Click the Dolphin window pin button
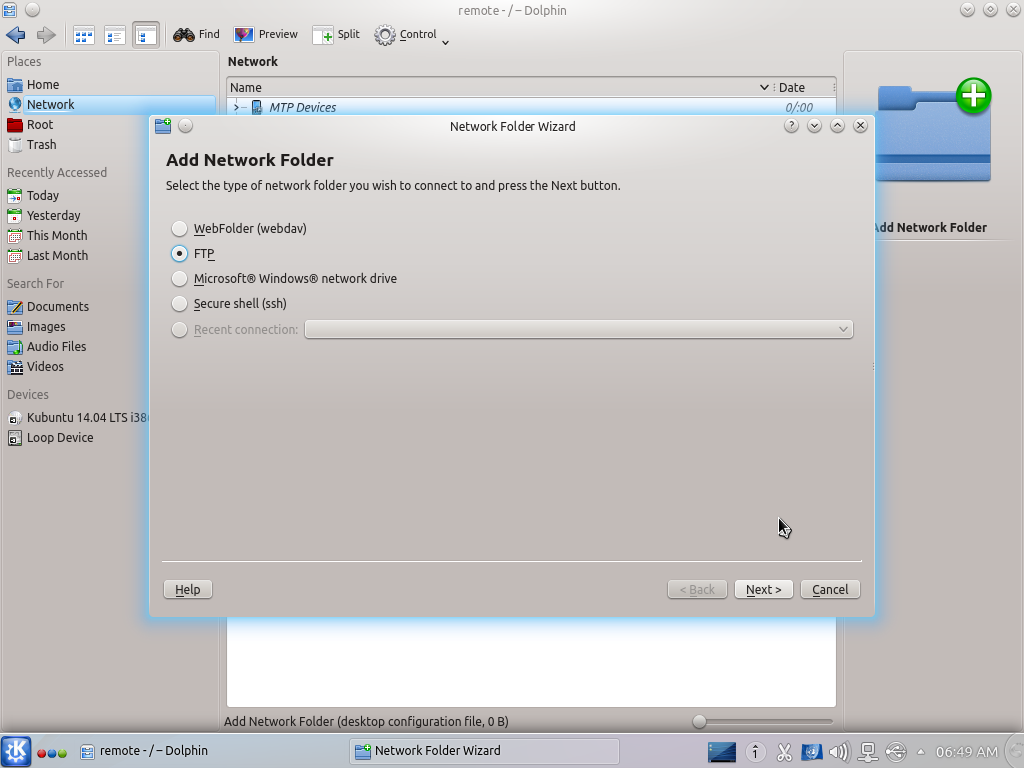This screenshot has width=1024, height=768. [33, 10]
